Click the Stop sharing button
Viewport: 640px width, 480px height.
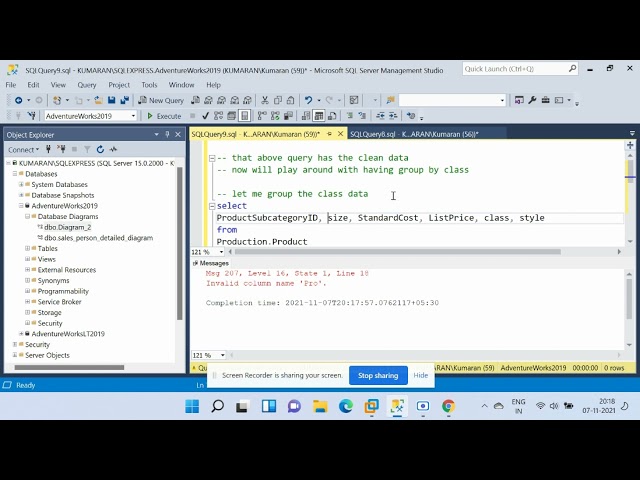tap(378, 376)
